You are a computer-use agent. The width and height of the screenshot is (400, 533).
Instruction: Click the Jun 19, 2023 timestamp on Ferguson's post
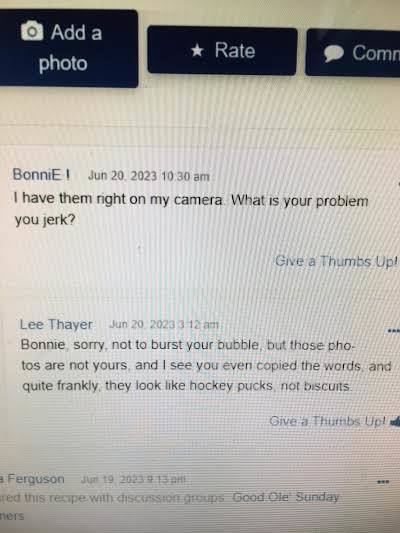[133, 480]
